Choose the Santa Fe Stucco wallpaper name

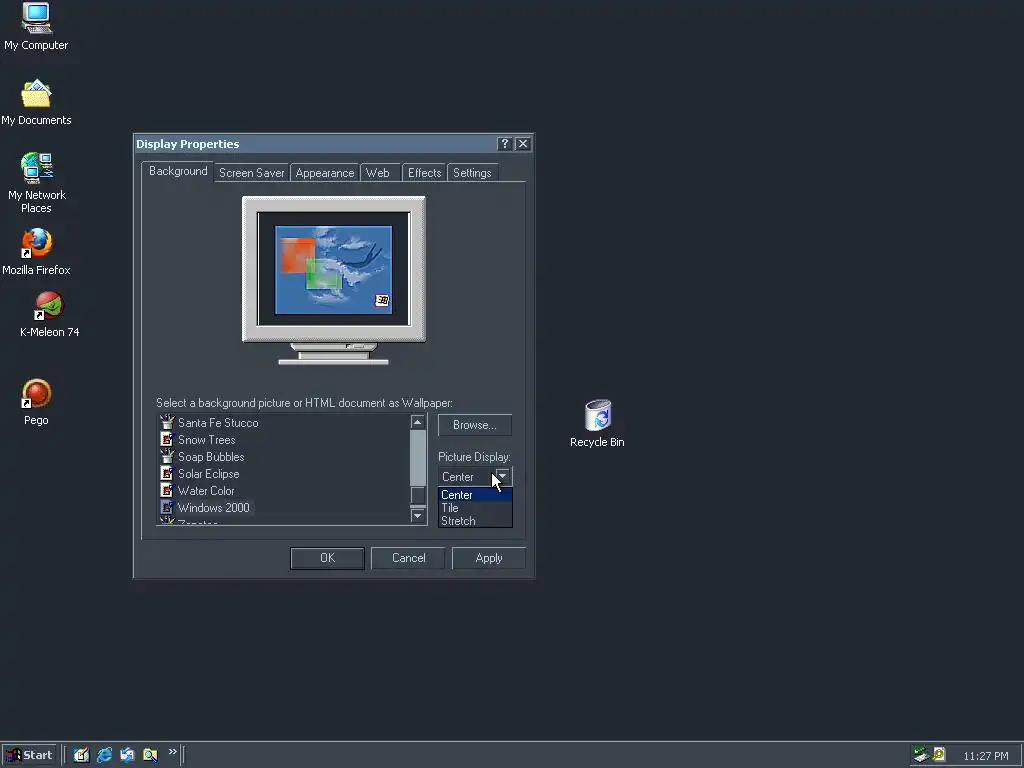pos(218,423)
